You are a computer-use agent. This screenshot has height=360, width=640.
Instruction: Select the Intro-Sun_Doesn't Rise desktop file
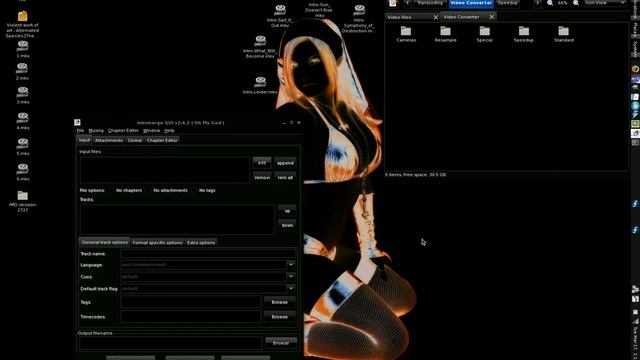319,10
